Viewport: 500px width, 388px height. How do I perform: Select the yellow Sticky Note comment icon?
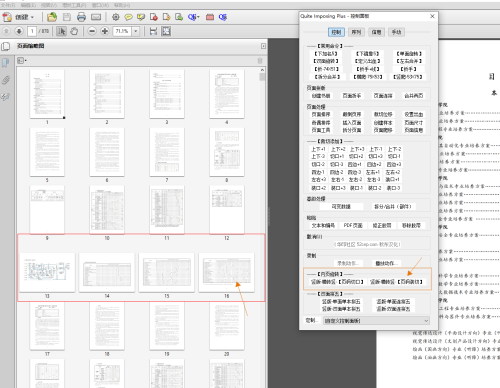point(128,17)
